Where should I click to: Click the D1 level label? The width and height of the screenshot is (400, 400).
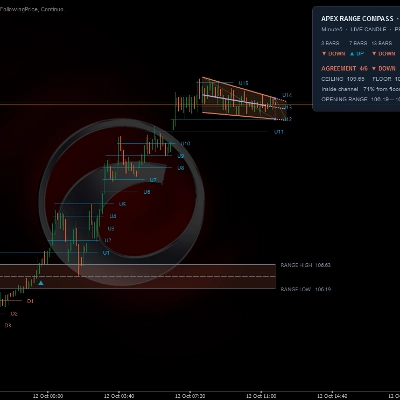[x=30, y=301]
